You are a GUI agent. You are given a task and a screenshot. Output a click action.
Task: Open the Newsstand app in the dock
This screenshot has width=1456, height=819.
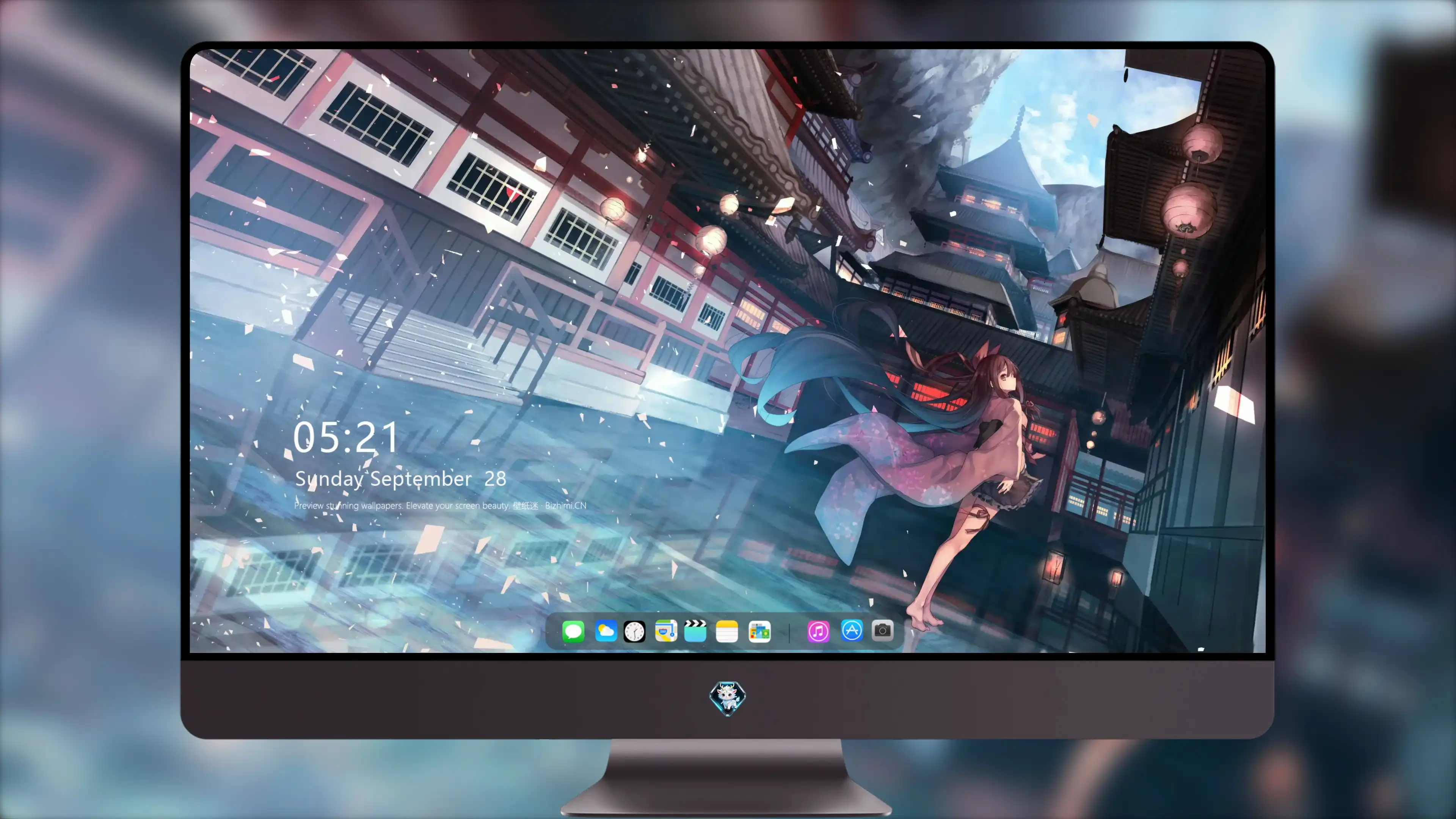(x=759, y=631)
